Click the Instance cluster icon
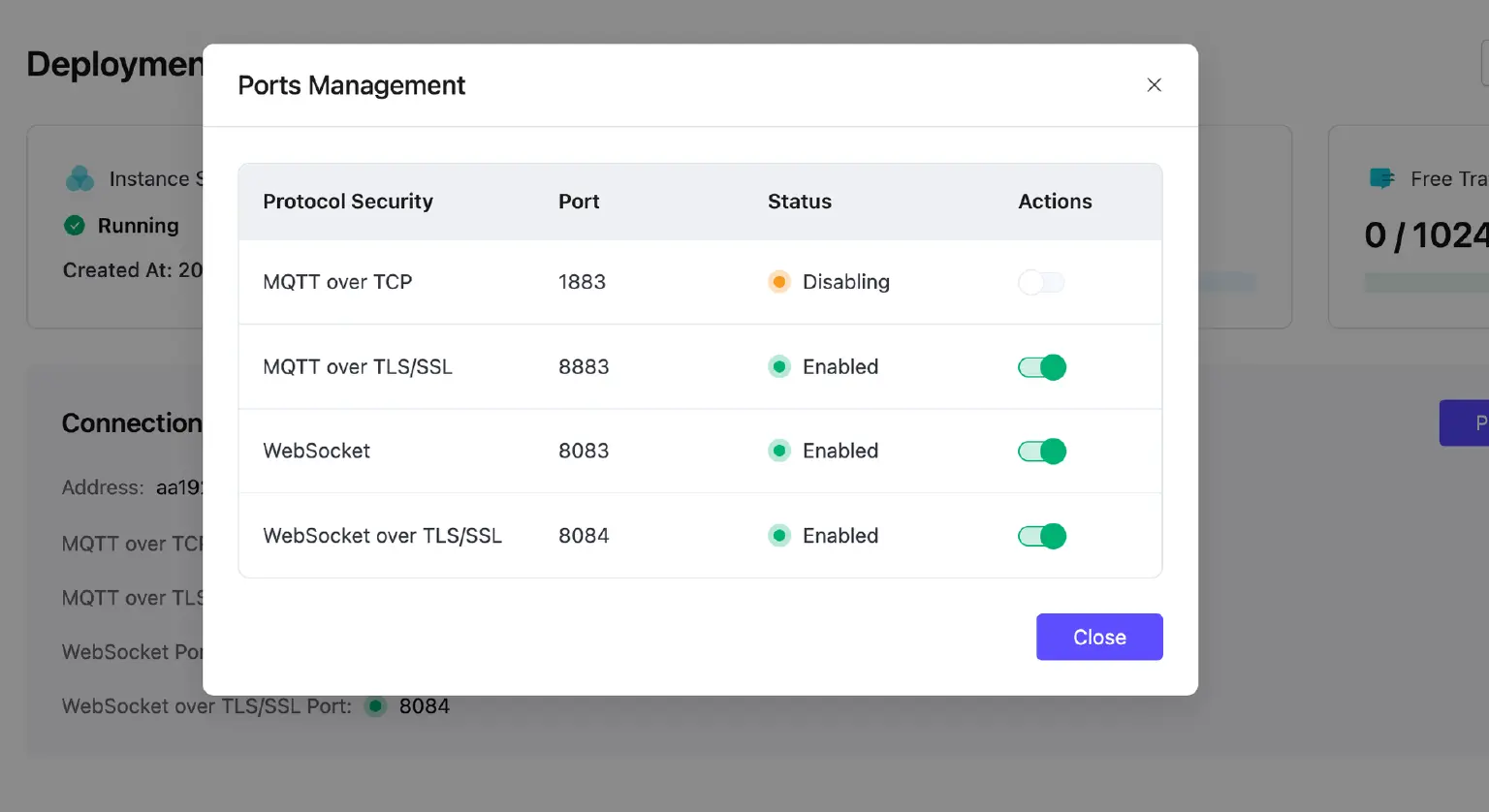This screenshot has height=812, width=1489. click(x=79, y=179)
